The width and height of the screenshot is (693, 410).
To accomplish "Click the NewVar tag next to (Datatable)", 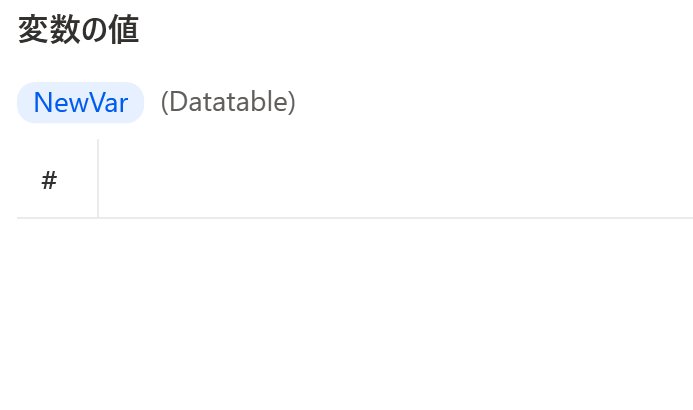I will tap(80, 102).
